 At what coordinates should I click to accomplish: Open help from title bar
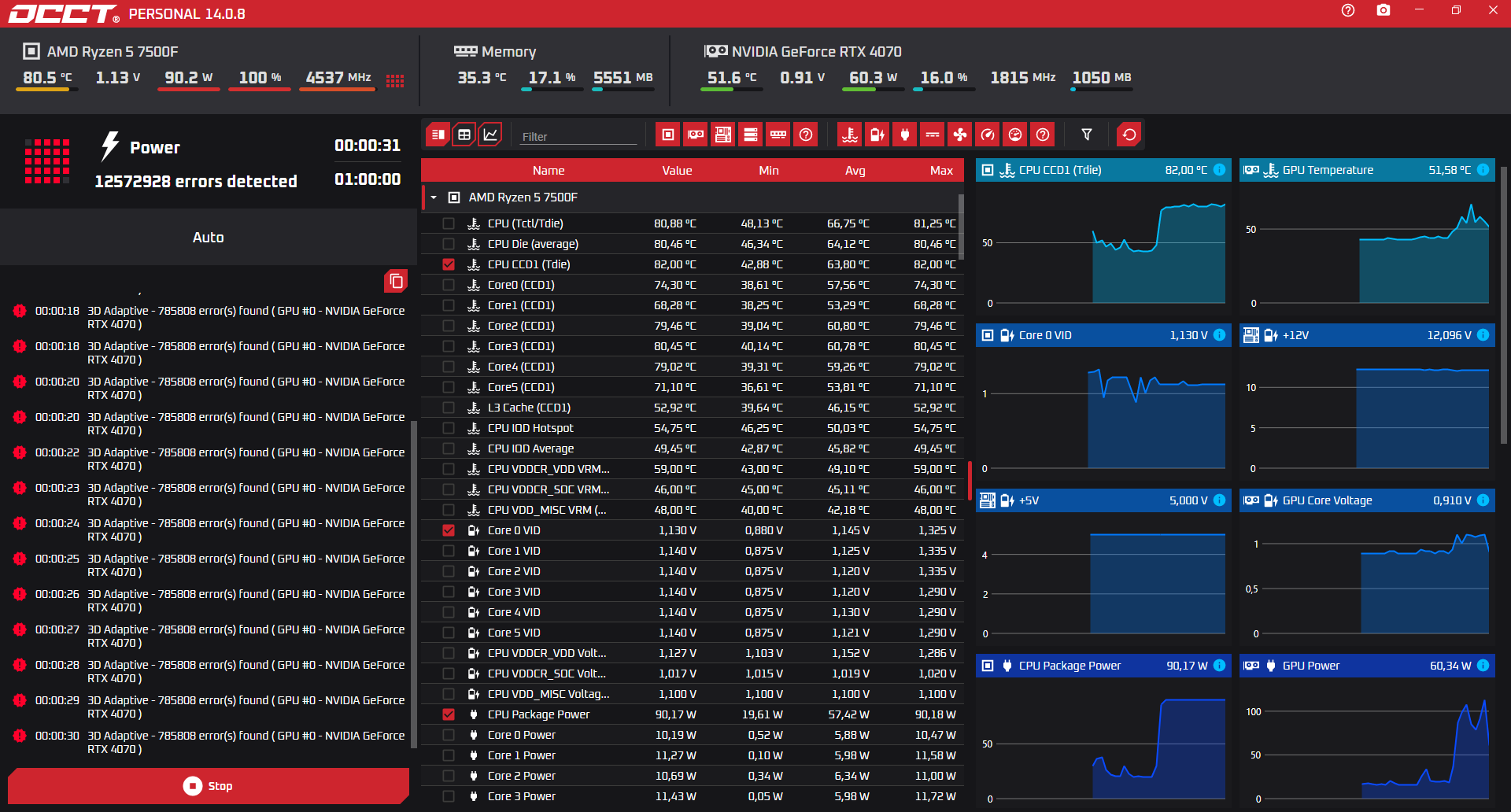click(1348, 10)
